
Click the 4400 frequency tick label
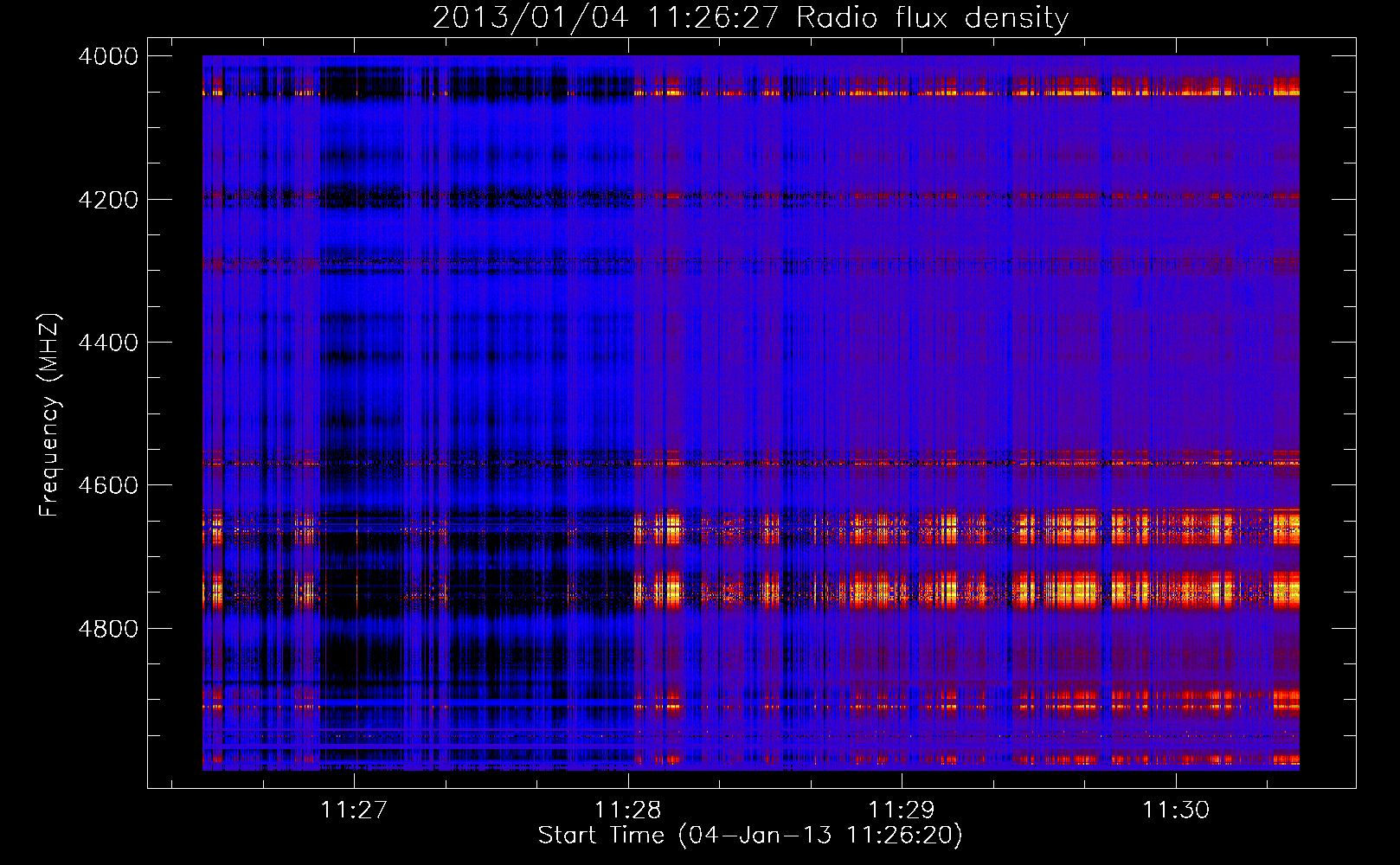click(108, 343)
